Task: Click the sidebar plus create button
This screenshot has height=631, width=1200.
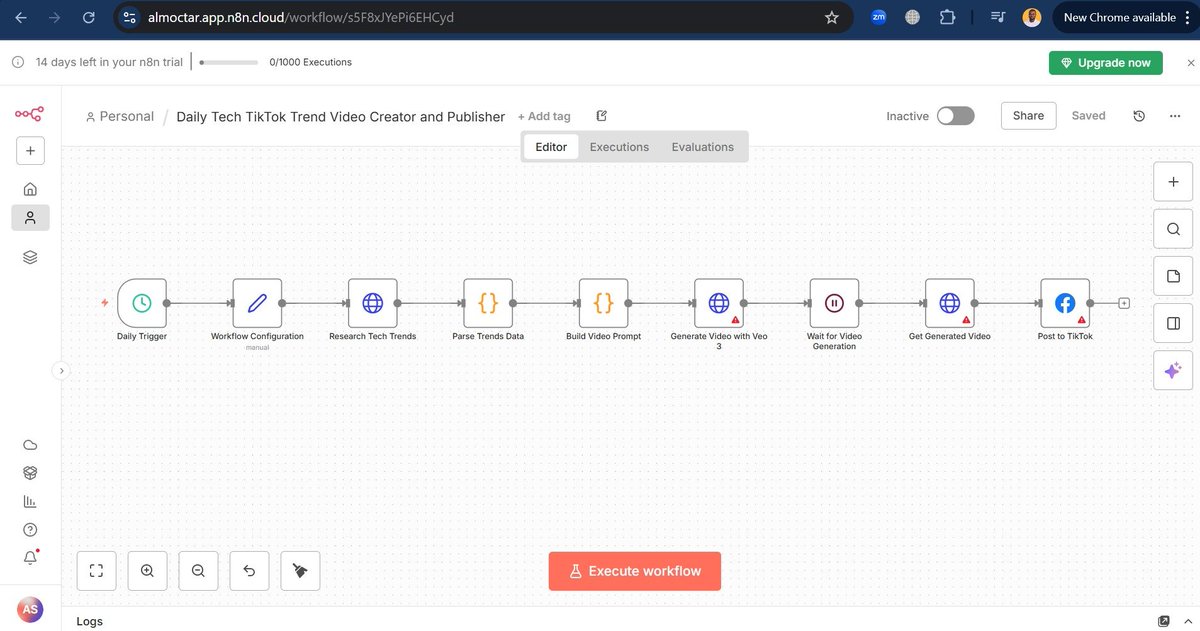Action: 30,151
